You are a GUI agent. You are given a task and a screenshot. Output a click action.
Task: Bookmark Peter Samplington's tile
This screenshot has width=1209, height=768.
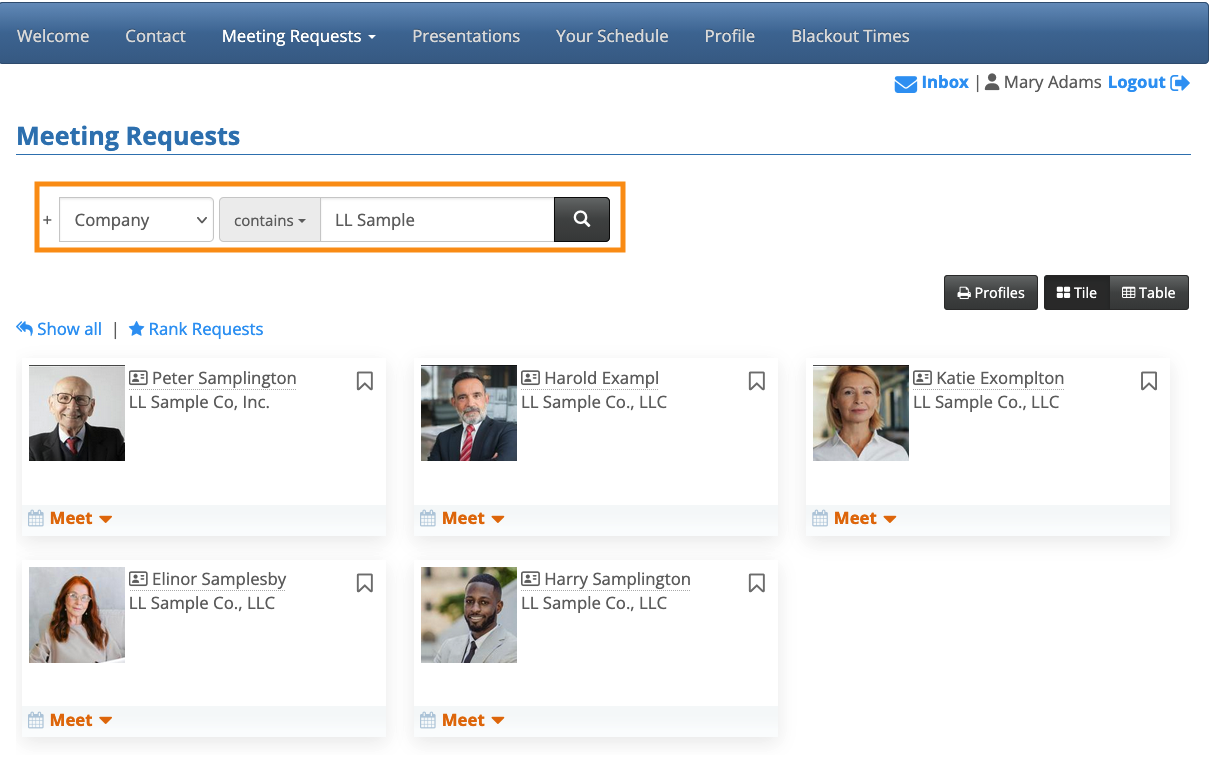tap(365, 381)
